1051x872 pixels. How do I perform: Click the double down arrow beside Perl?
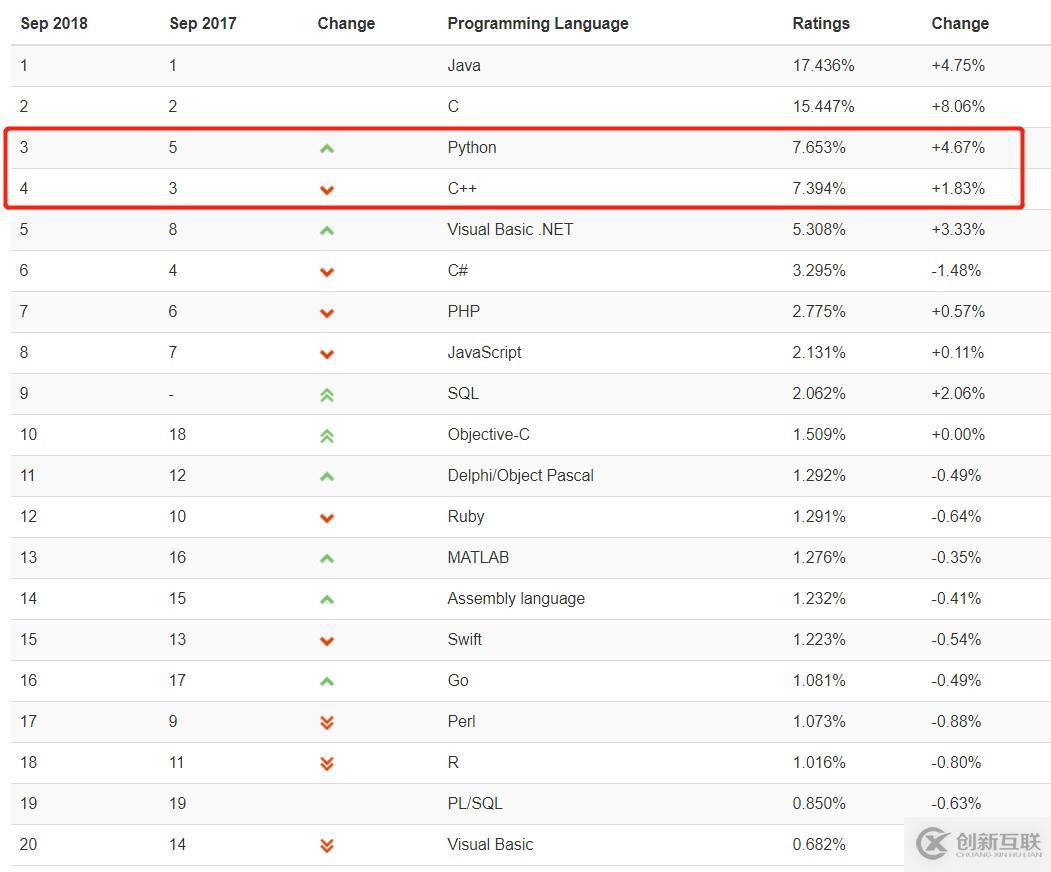tap(326, 722)
